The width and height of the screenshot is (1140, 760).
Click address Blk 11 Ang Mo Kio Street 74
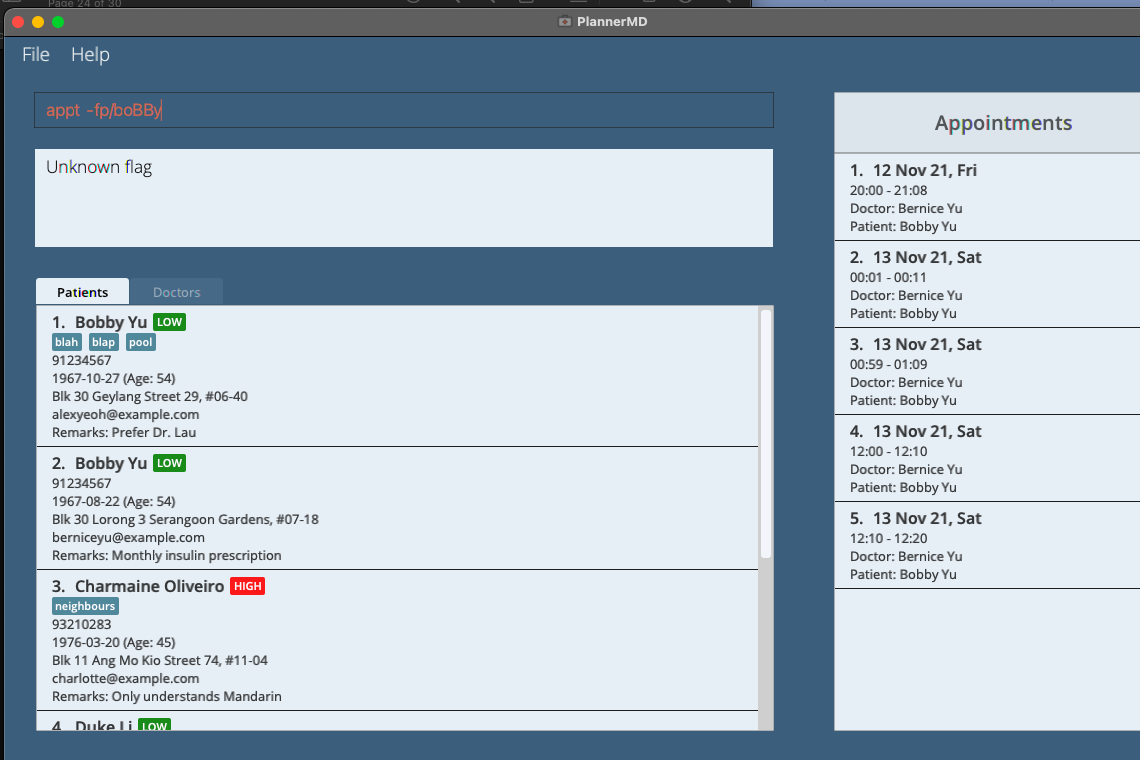tap(159, 660)
